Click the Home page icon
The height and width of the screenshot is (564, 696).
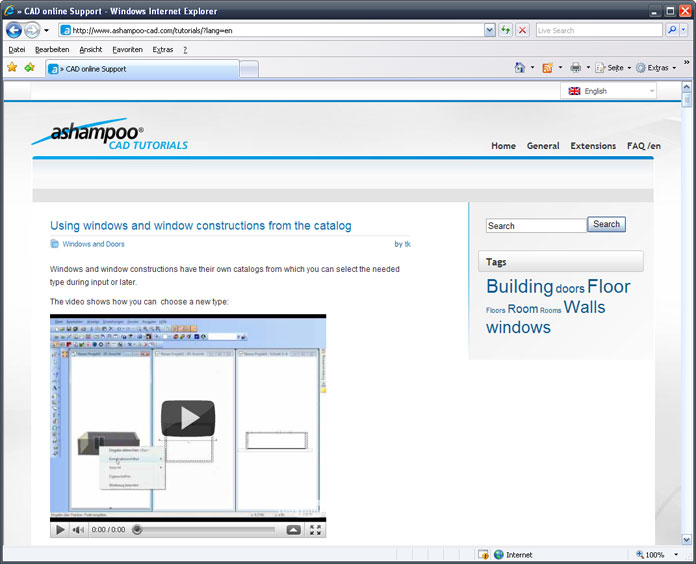point(519,67)
